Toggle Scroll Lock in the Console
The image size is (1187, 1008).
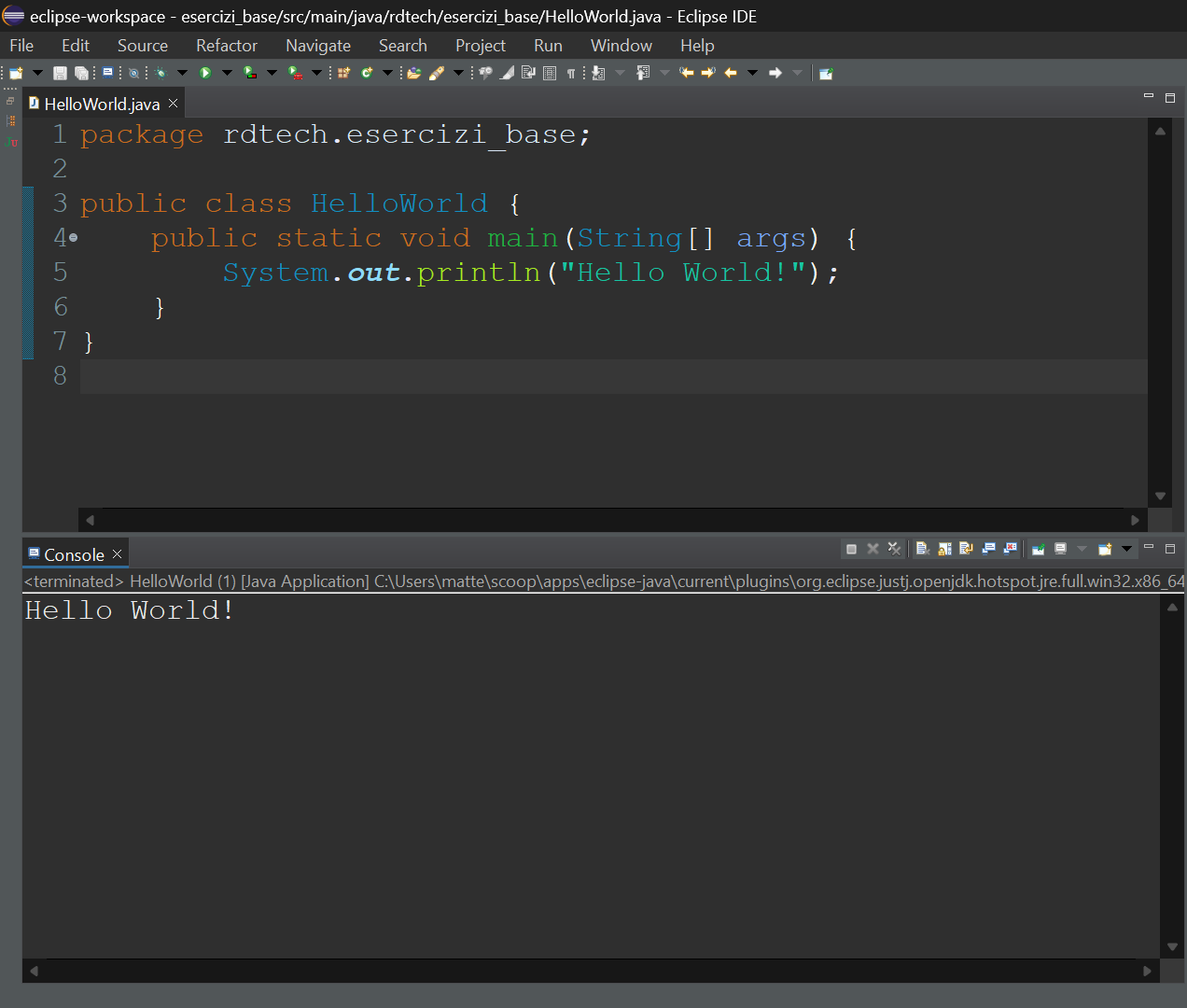[x=944, y=549]
